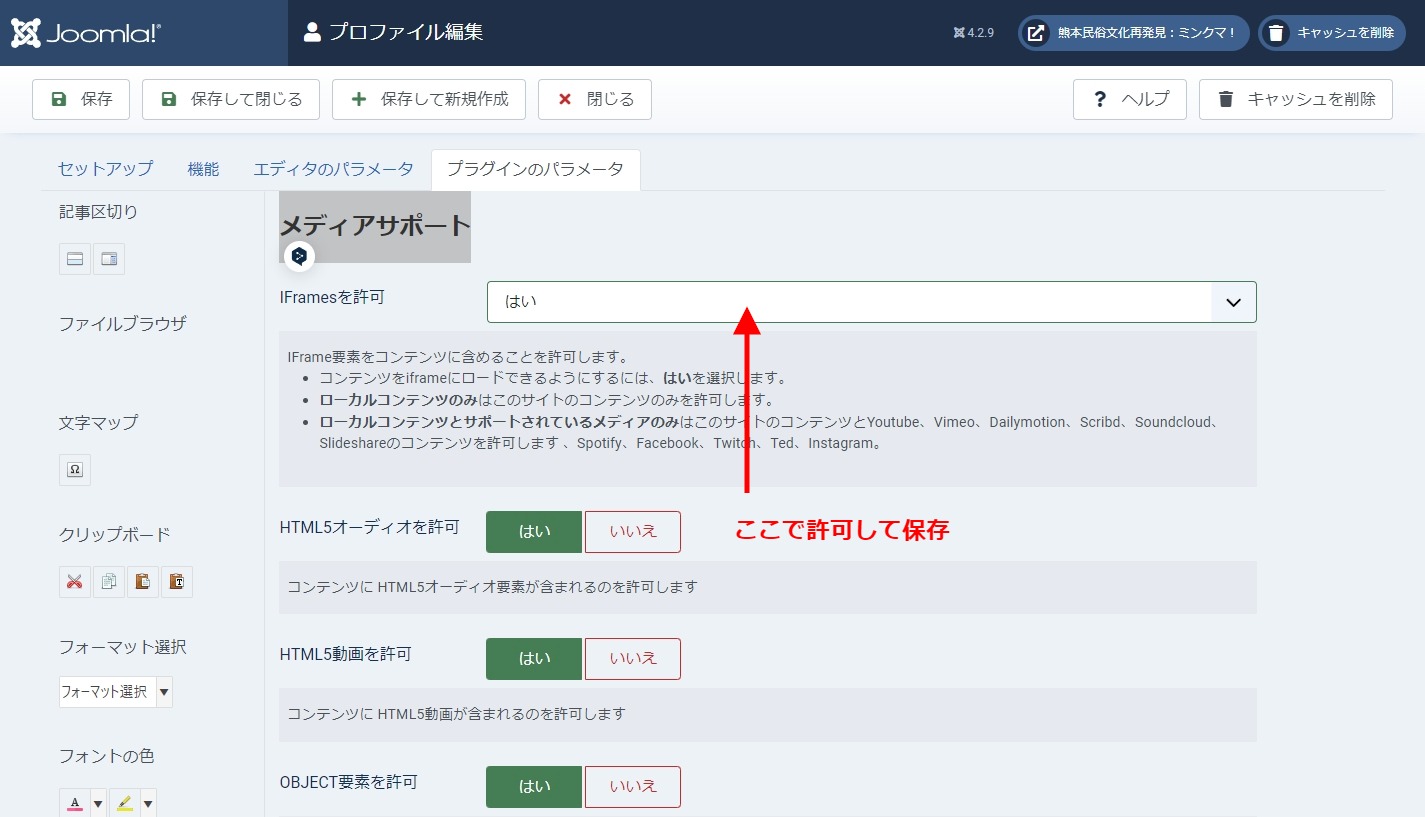Image resolution: width=1425 pixels, height=817 pixels.
Task: Click the yellow highlight color swatch
Action: 124,803
